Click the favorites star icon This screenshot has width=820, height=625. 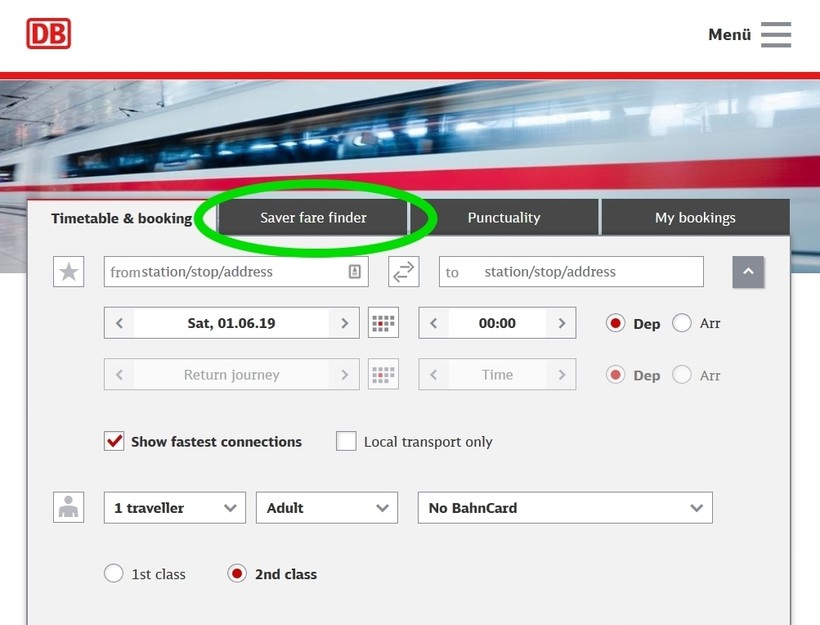[68, 272]
